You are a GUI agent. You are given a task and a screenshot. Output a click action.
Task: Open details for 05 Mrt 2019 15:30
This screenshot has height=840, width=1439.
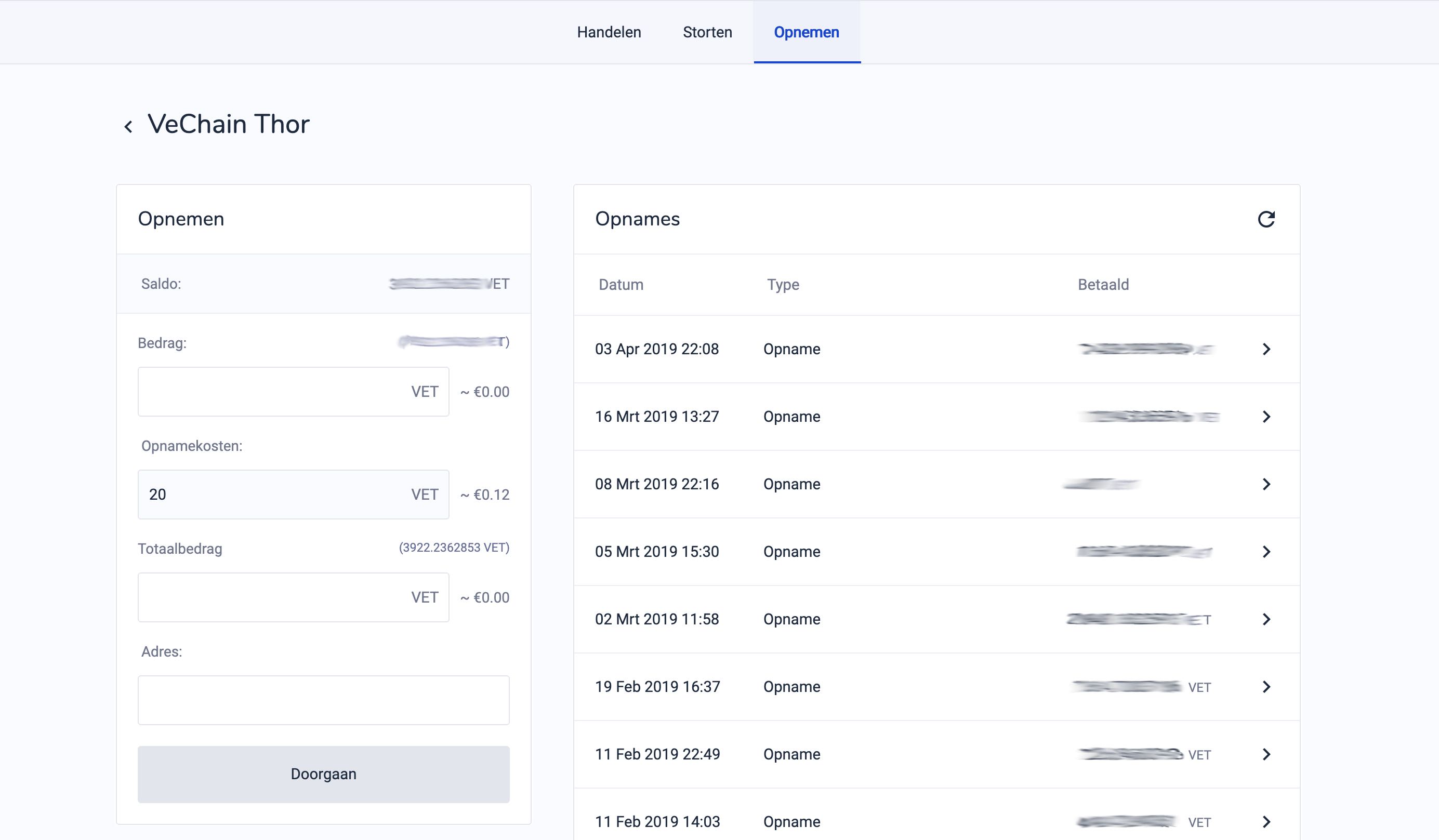1266,552
